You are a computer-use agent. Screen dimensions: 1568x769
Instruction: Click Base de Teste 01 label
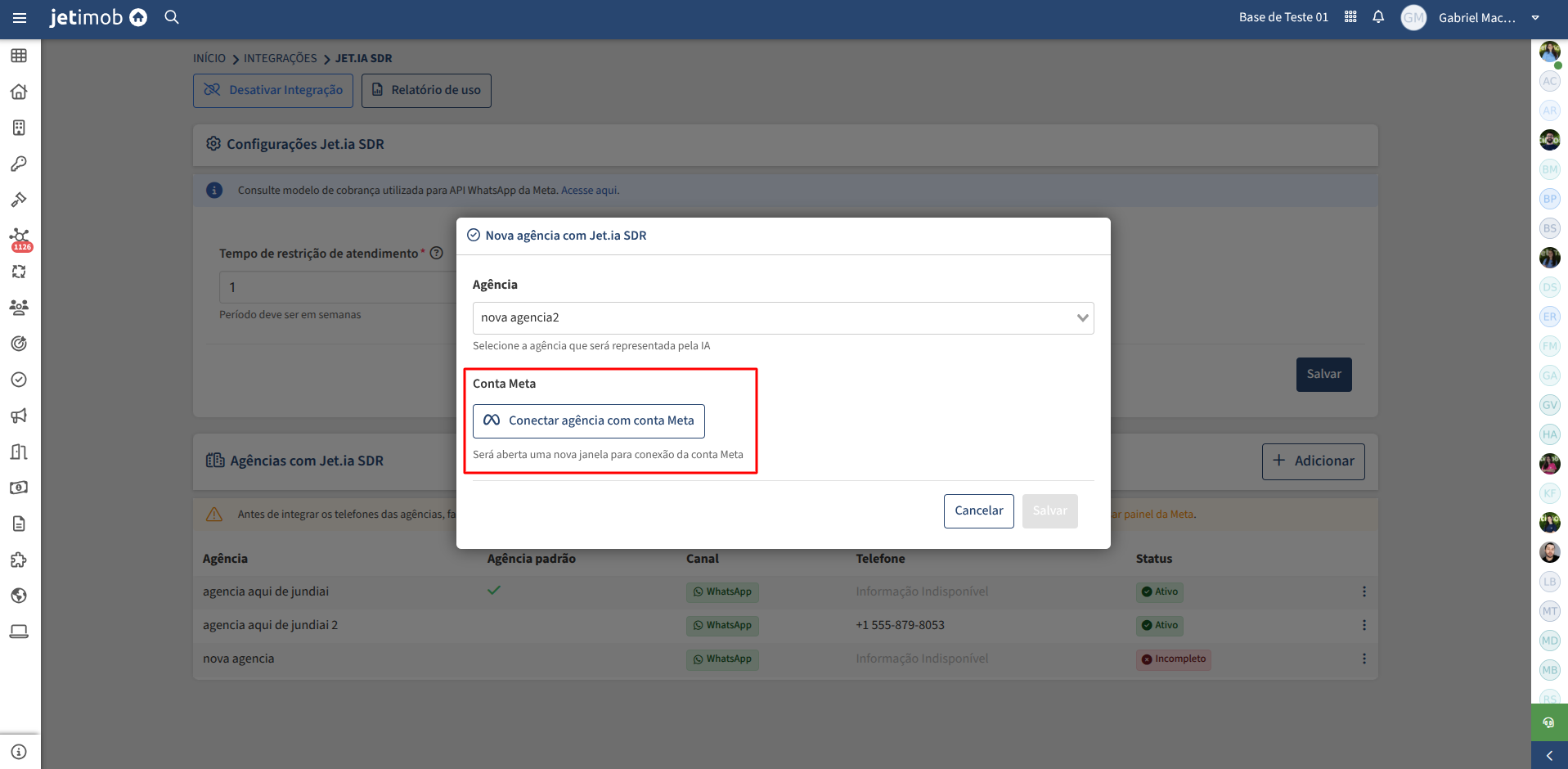(x=1283, y=17)
